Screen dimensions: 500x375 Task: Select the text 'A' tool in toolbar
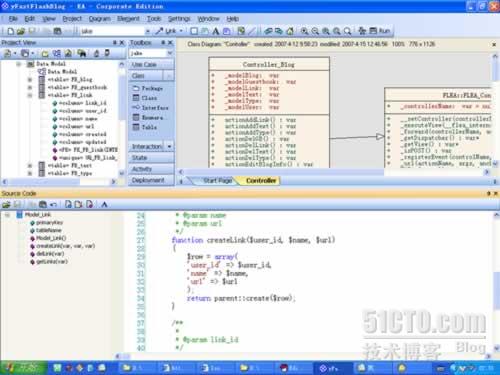(216, 31)
